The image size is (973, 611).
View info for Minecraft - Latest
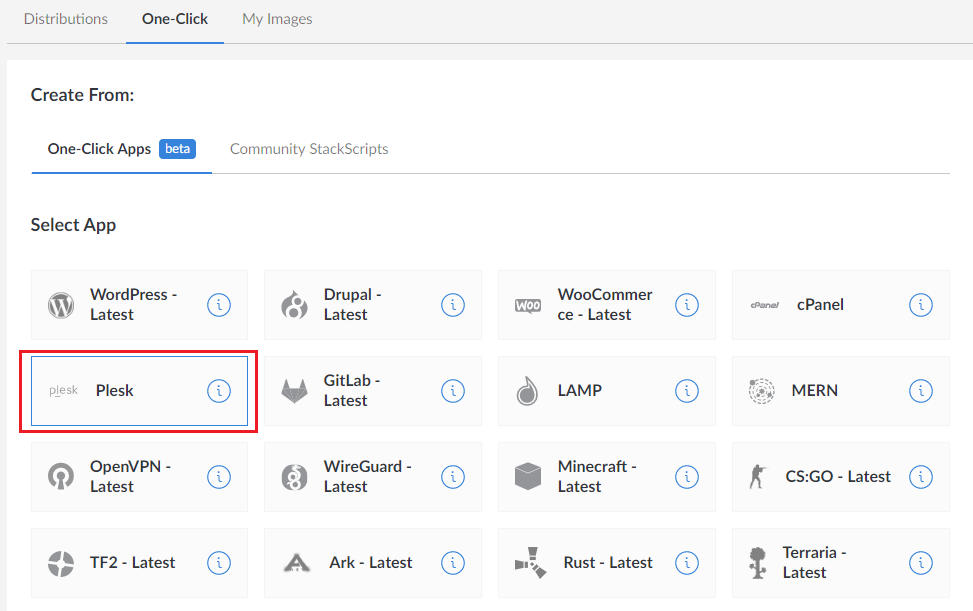687,477
